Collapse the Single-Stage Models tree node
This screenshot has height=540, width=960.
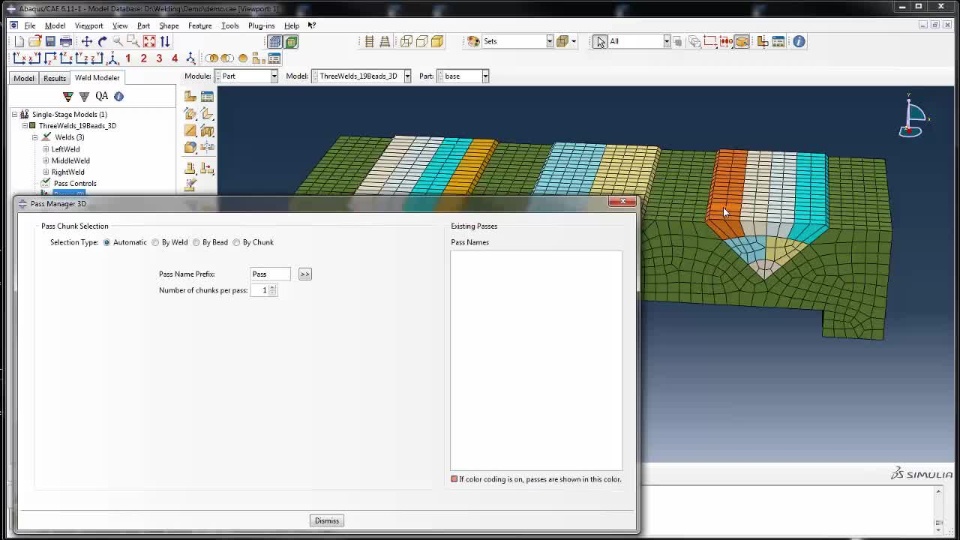(15, 114)
